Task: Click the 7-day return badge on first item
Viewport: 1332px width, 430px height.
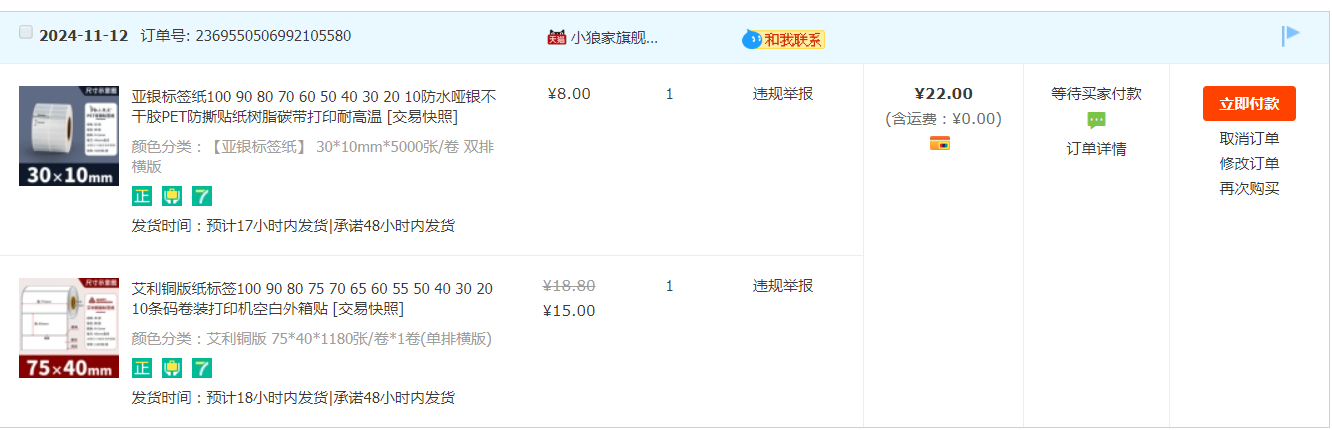Action: (x=202, y=196)
